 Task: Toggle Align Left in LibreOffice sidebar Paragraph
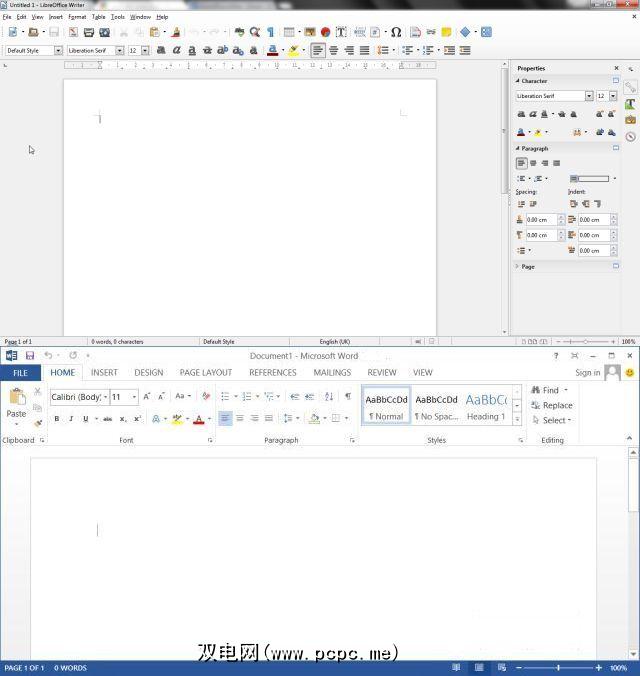[521, 163]
